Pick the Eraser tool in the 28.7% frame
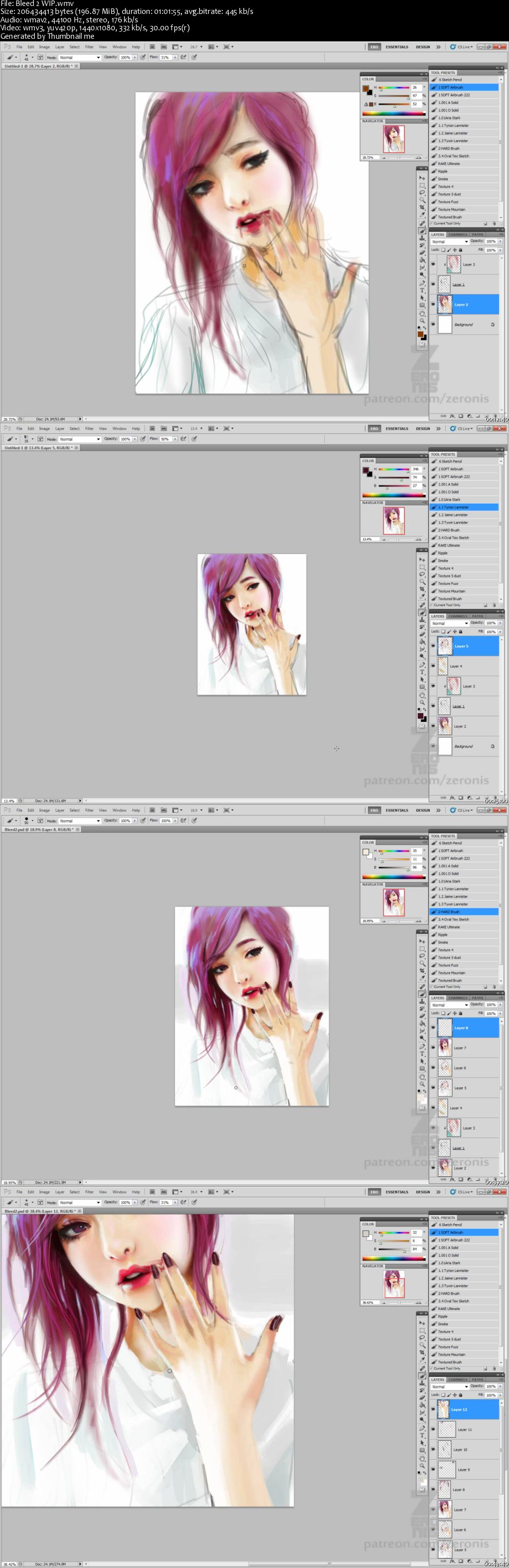Viewport: 509px width, 1568px height. (422, 252)
